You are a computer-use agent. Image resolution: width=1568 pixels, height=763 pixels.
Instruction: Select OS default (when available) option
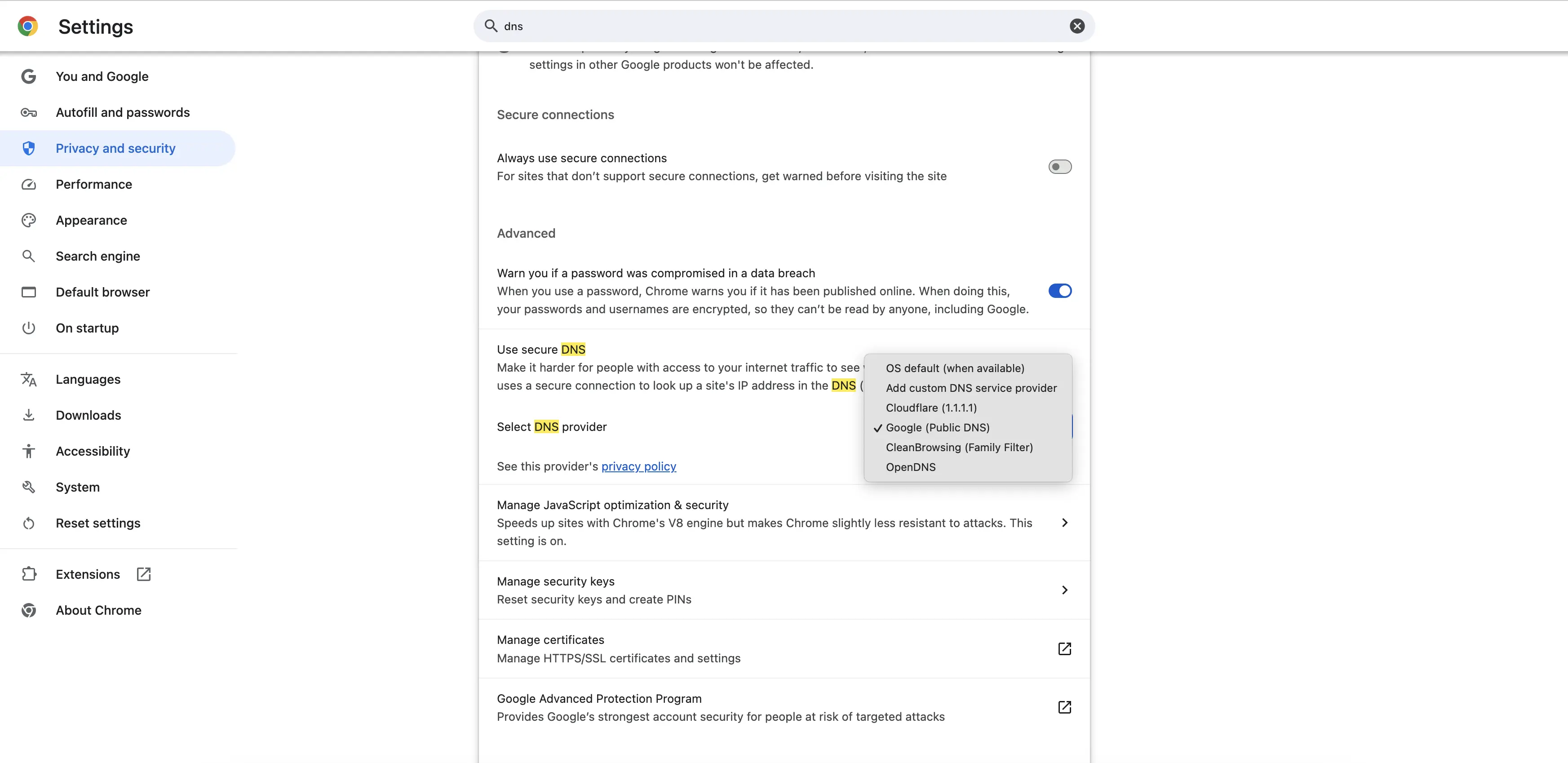pyautogui.click(x=968, y=368)
